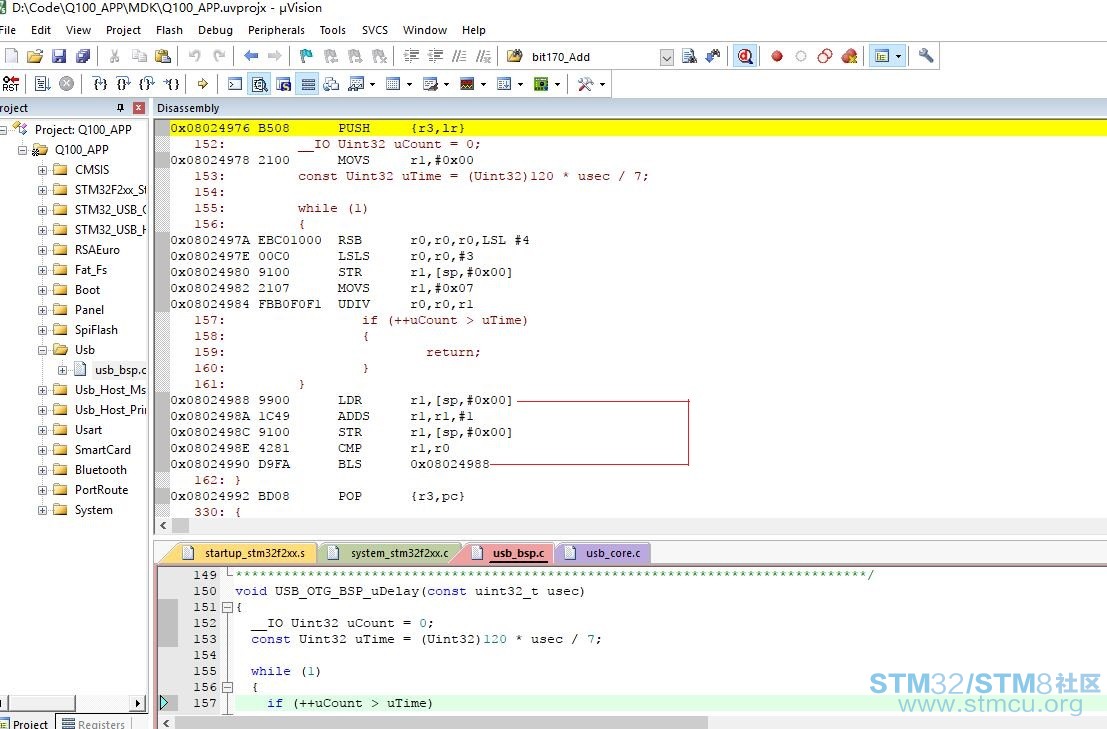Open the Watch windows dropdown arrow

372,85
